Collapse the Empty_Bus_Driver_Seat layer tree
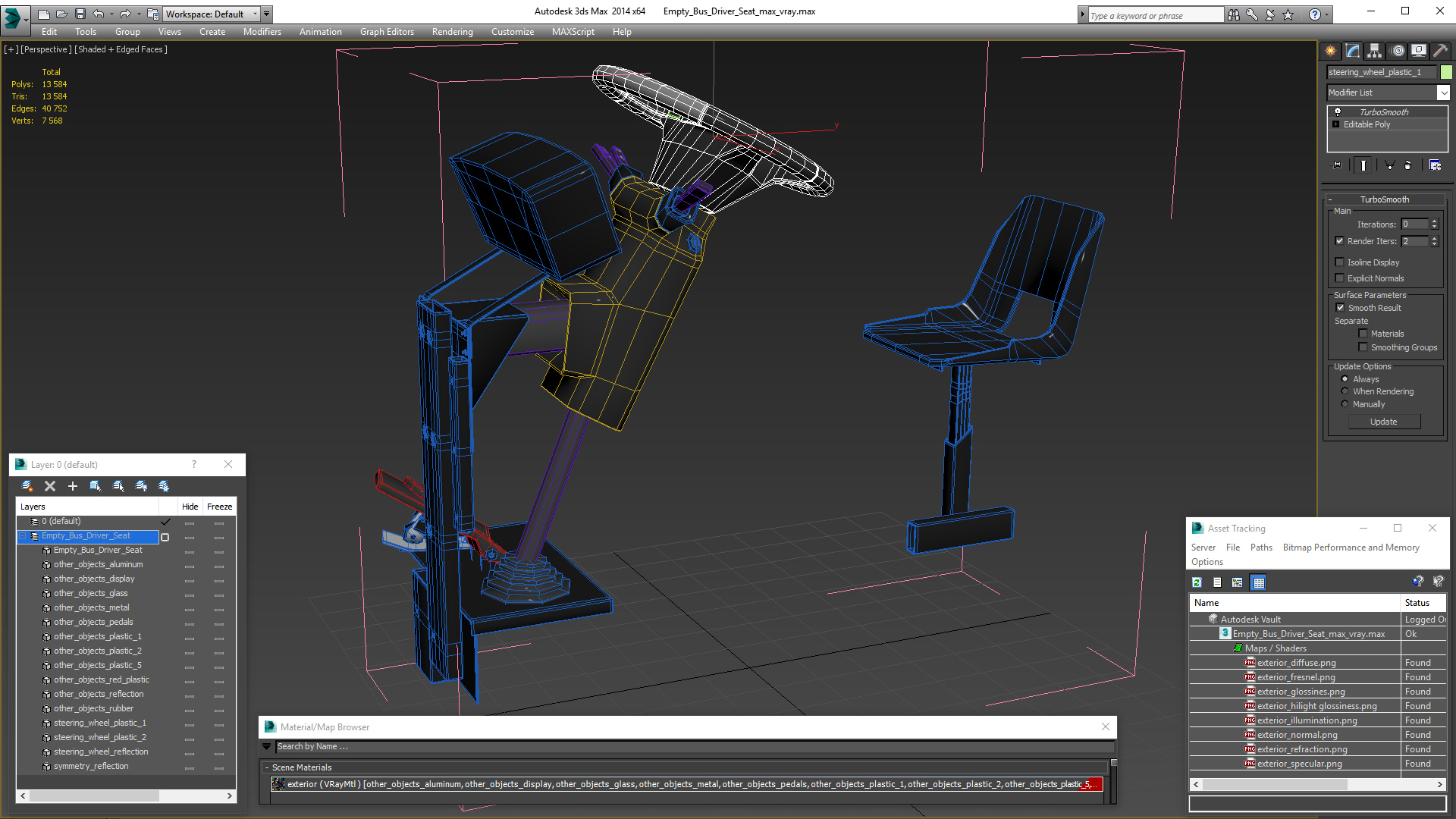Viewport: 1456px width, 819px height. [22, 536]
